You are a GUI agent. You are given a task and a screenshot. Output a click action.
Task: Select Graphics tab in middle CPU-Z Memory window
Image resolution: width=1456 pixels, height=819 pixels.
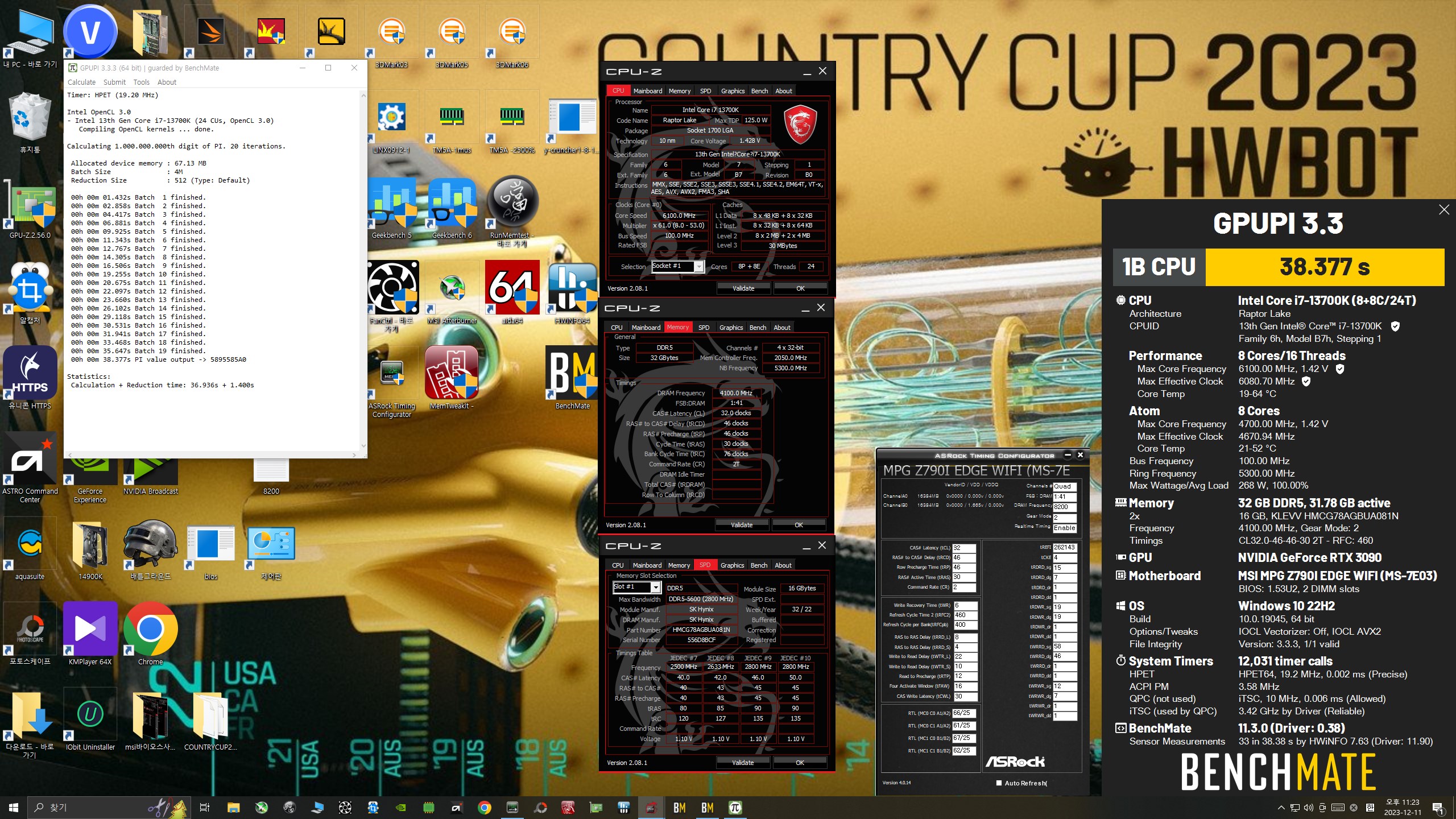coord(731,328)
